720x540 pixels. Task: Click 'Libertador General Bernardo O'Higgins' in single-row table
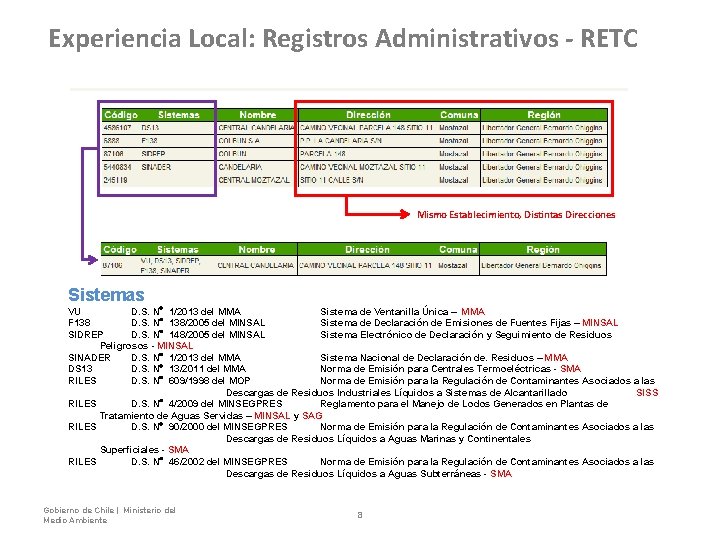541,265
